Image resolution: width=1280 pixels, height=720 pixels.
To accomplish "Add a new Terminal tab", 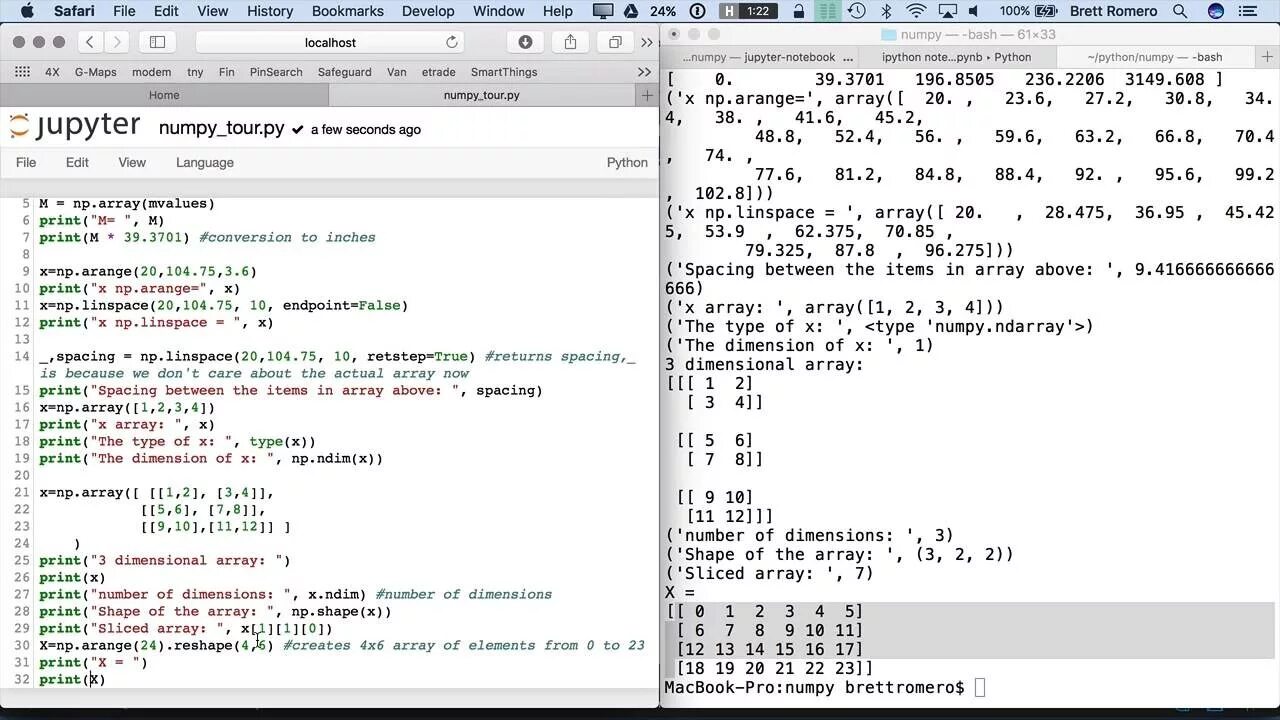I will 1265,57.
